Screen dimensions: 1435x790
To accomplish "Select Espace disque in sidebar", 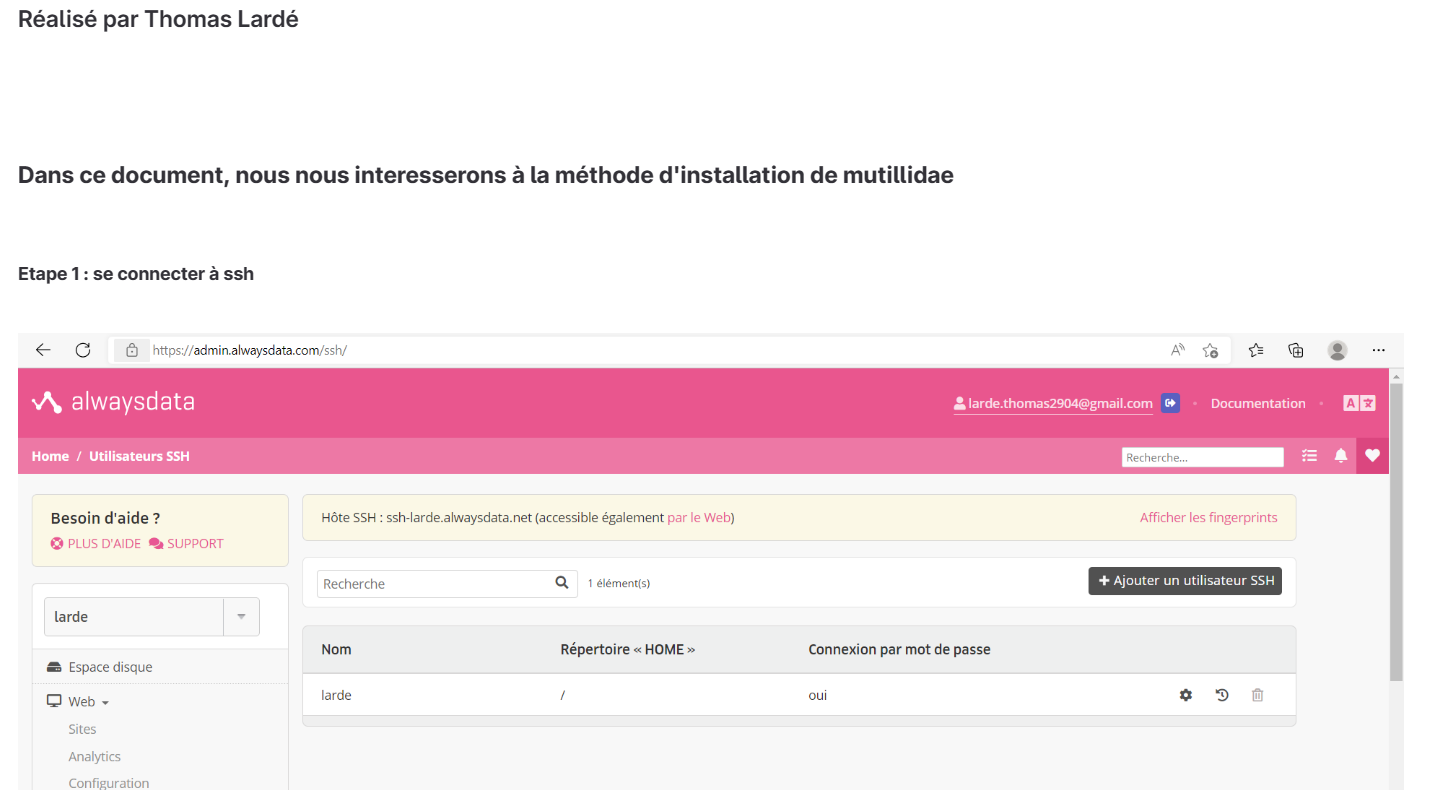I will pyautogui.click(x=110, y=667).
